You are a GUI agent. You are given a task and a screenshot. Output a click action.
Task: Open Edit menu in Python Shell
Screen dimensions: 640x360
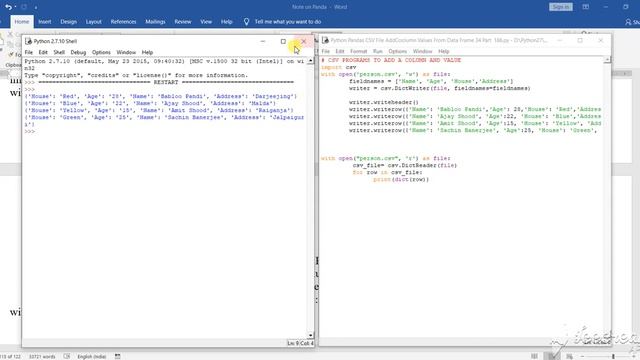[x=43, y=52]
